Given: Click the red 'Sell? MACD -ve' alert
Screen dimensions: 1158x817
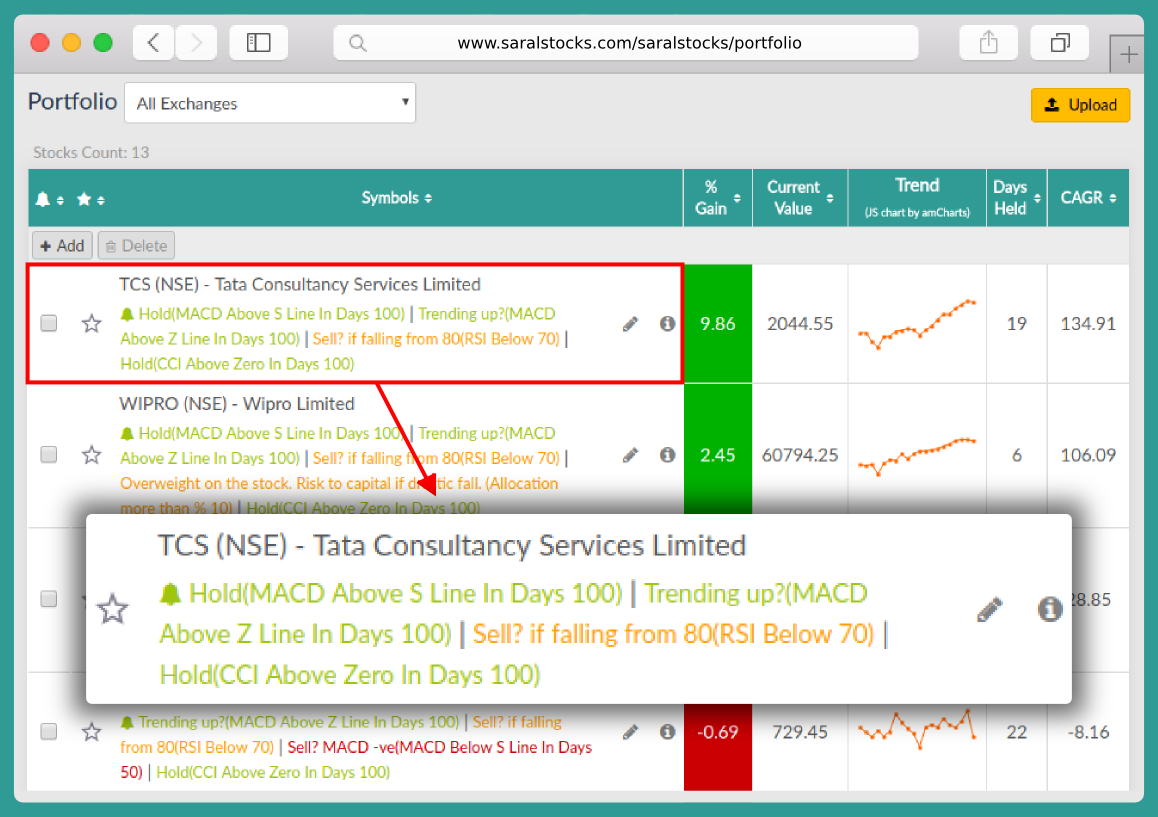Looking at the screenshot, I should pyautogui.click(x=356, y=759).
